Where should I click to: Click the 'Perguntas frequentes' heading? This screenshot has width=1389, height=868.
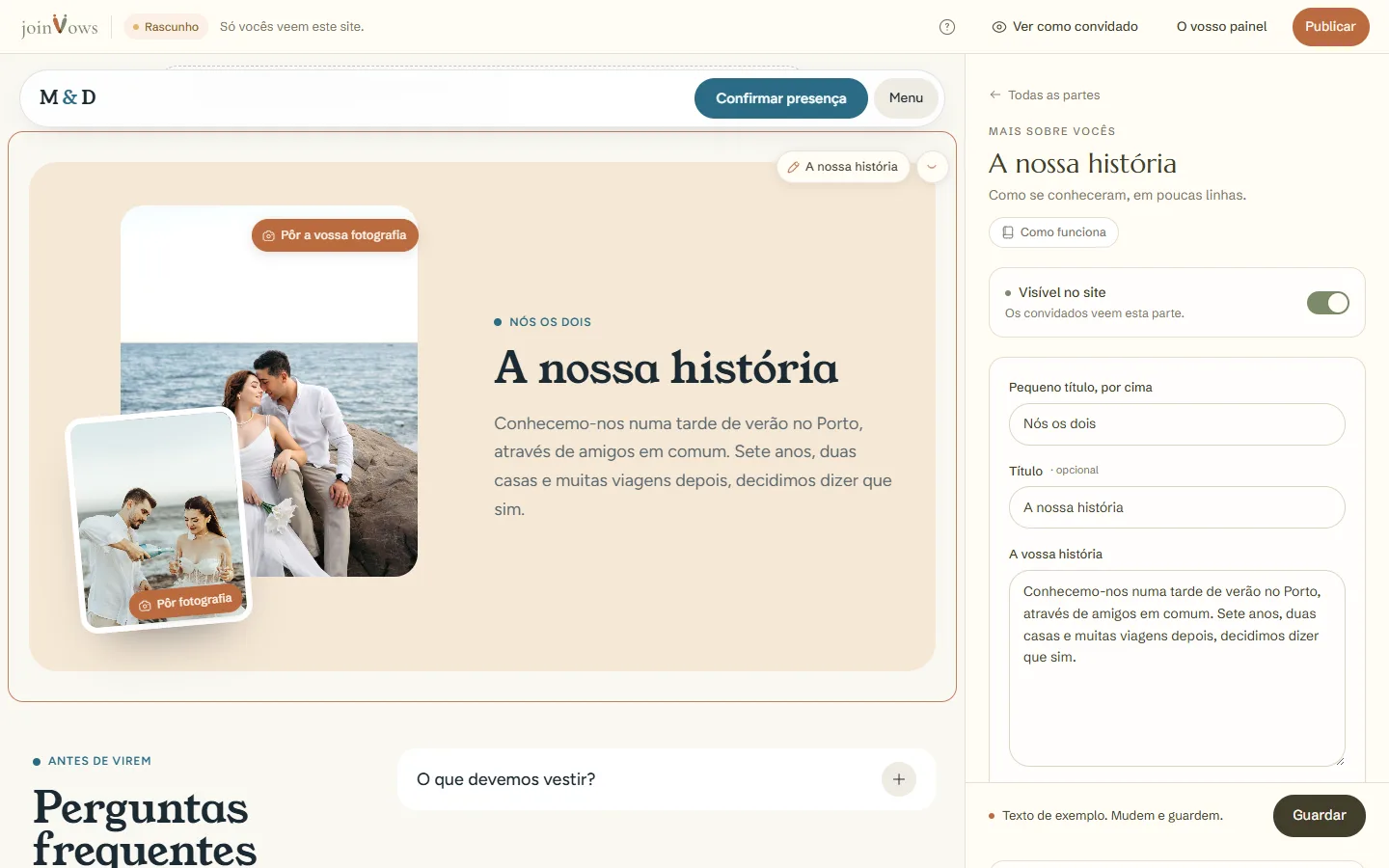(145, 827)
